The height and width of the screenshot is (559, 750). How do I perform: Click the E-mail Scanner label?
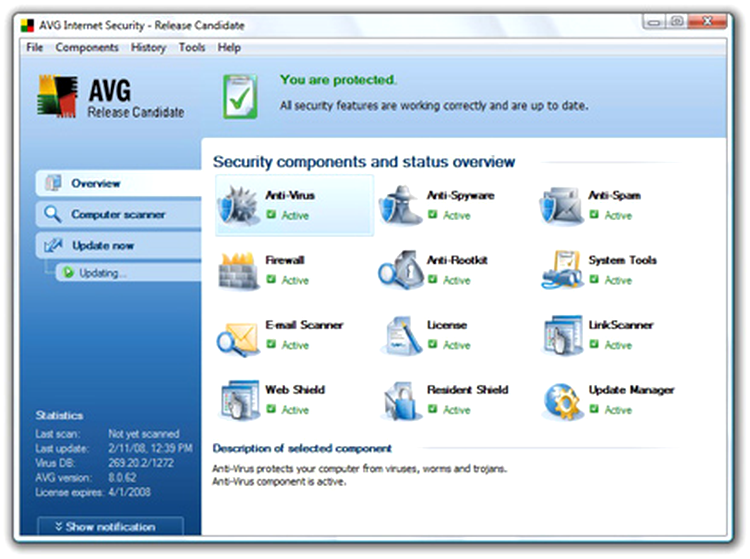[x=304, y=325]
